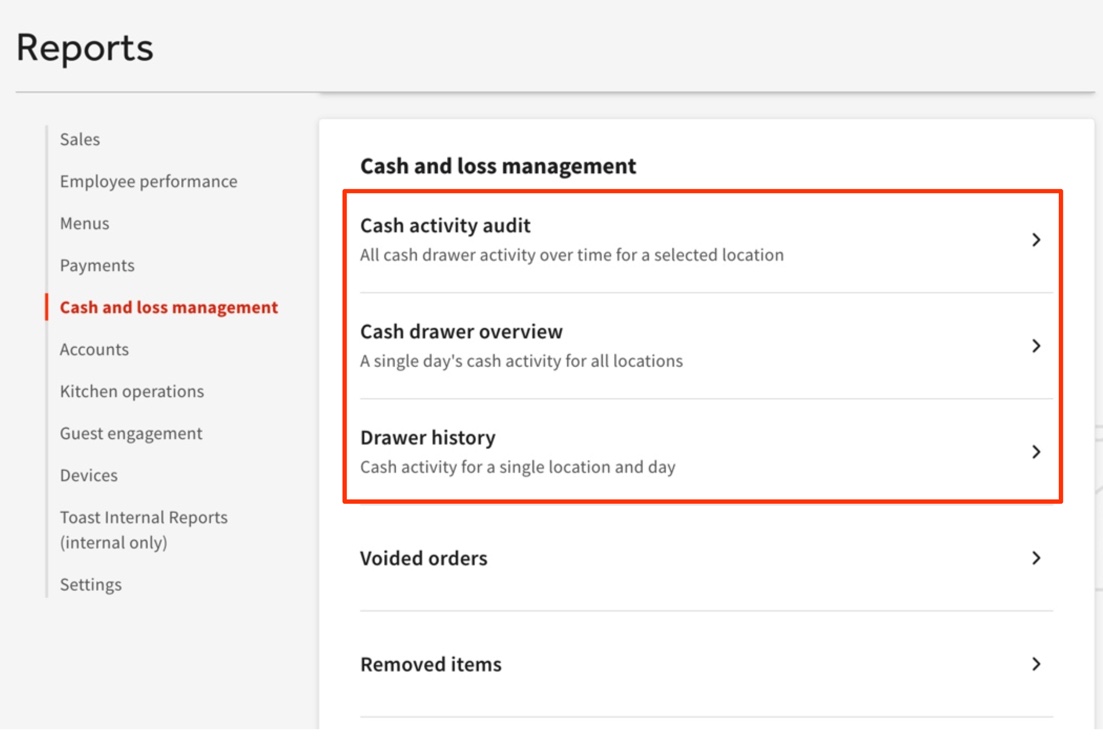Expand the Removed items chevron
The width and height of the screenshot is (1103, 738).
click(x=1037, y=664)
